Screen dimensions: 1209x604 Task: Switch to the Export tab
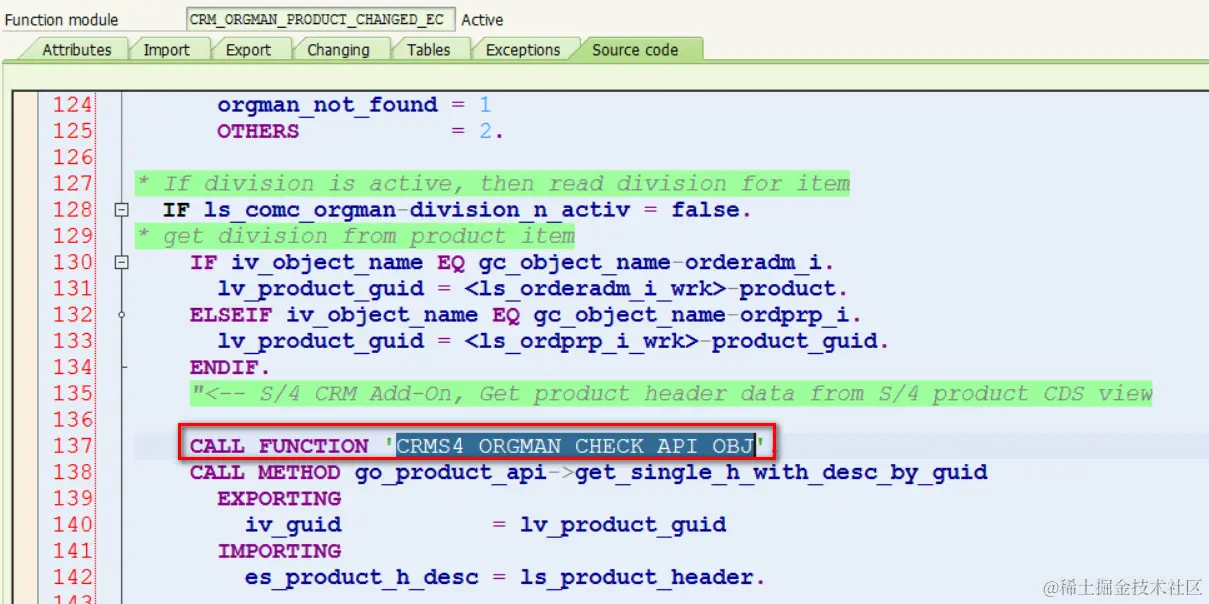click(248, 49)
